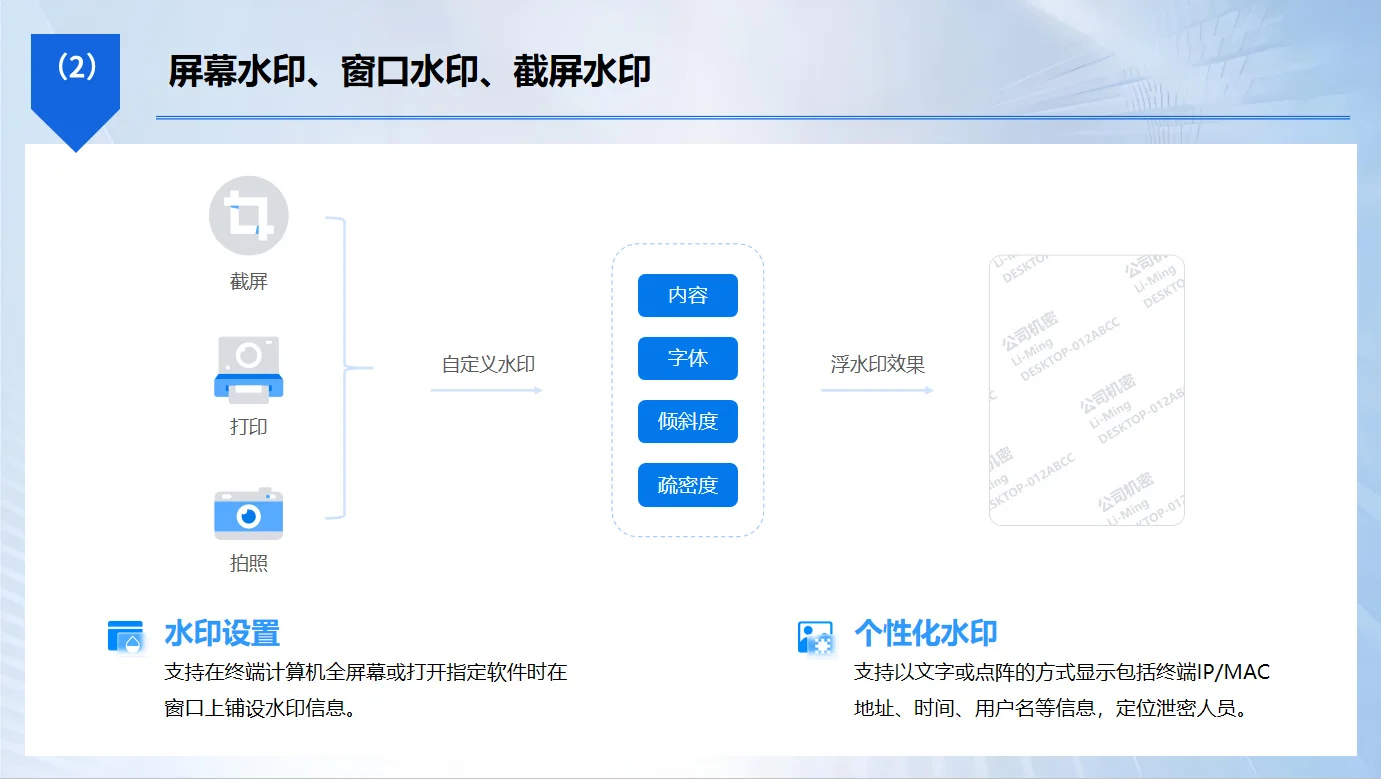
Task: Click the crop-style icon above 截屏 label
Action: pos(248,215)
